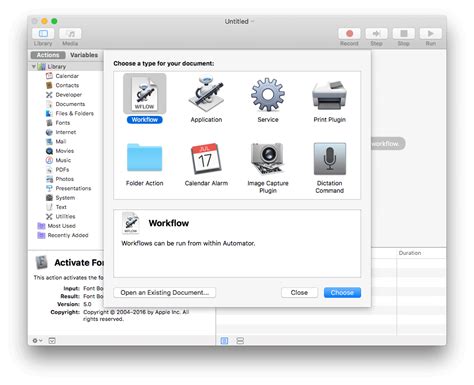The width and height of the screenshot is (474, 385).
Task: Confirm with the Choose button
Action: pos(342,292)
